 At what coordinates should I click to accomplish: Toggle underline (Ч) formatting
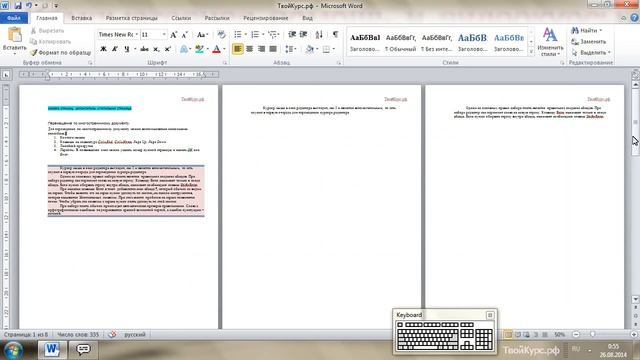click(x=127, y=49)
